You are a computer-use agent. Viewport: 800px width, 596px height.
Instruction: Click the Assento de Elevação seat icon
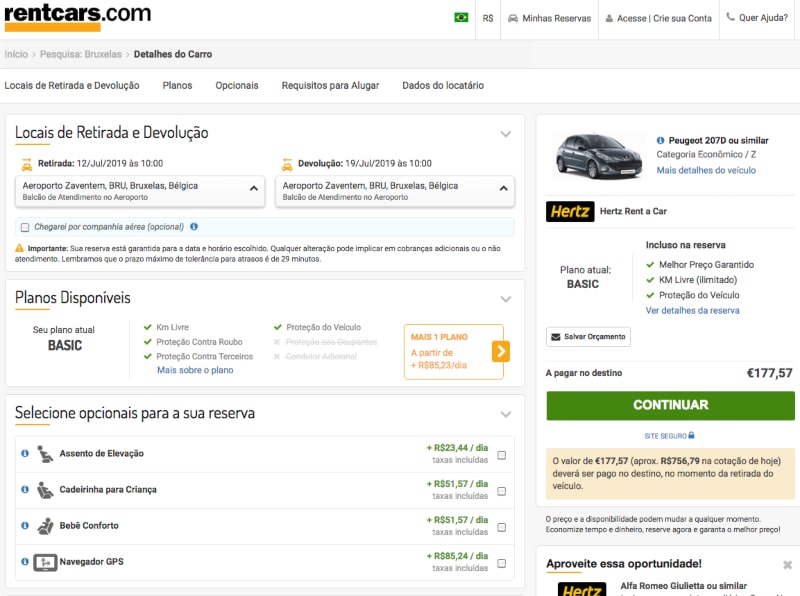point(45,454)
